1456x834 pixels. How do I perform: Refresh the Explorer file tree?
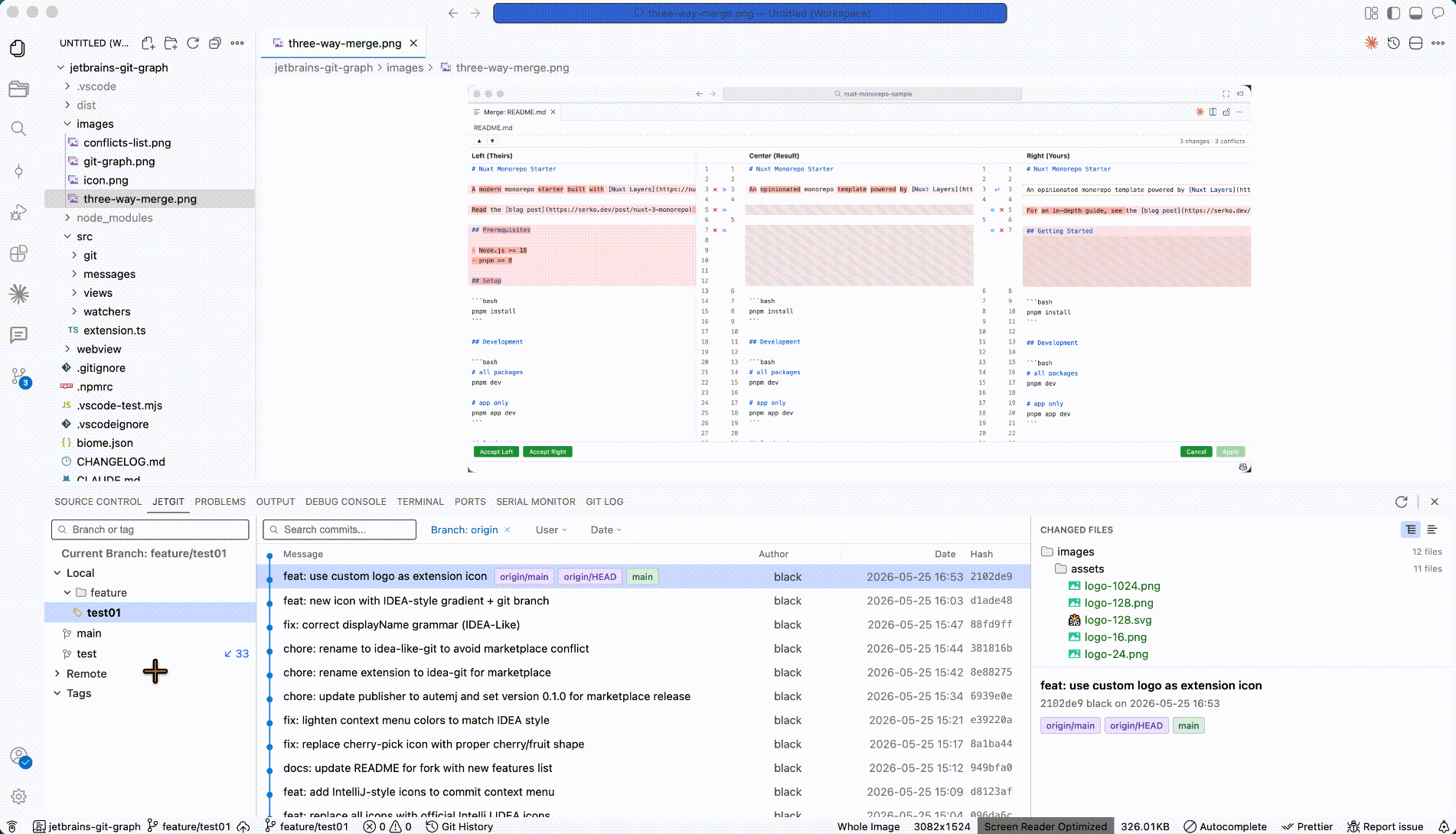(x=193, y=44)
